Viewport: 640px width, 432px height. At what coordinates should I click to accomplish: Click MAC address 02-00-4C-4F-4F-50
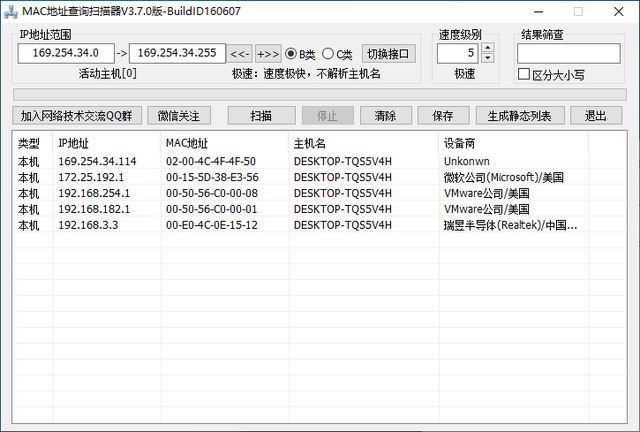211,161
